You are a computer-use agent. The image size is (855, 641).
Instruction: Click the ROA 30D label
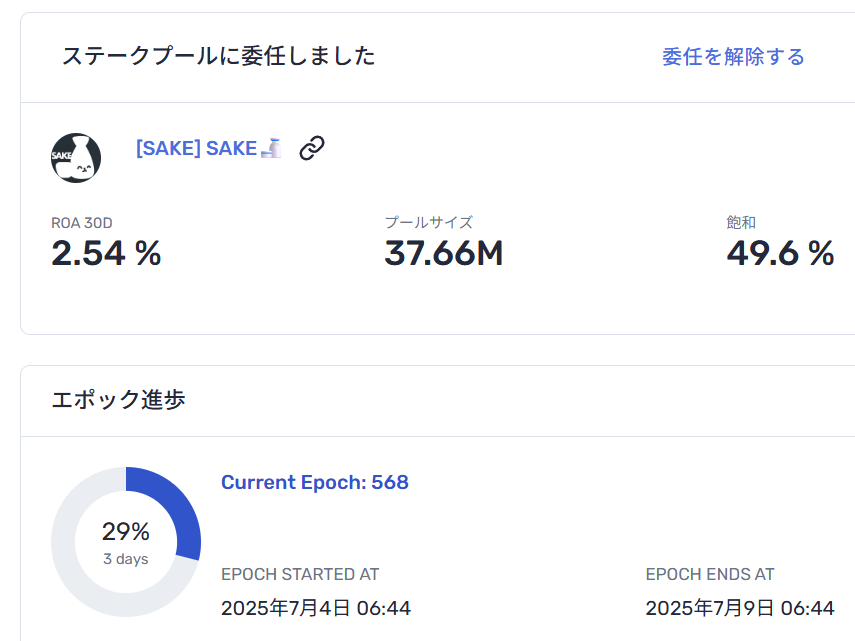[x=82, y=223]
